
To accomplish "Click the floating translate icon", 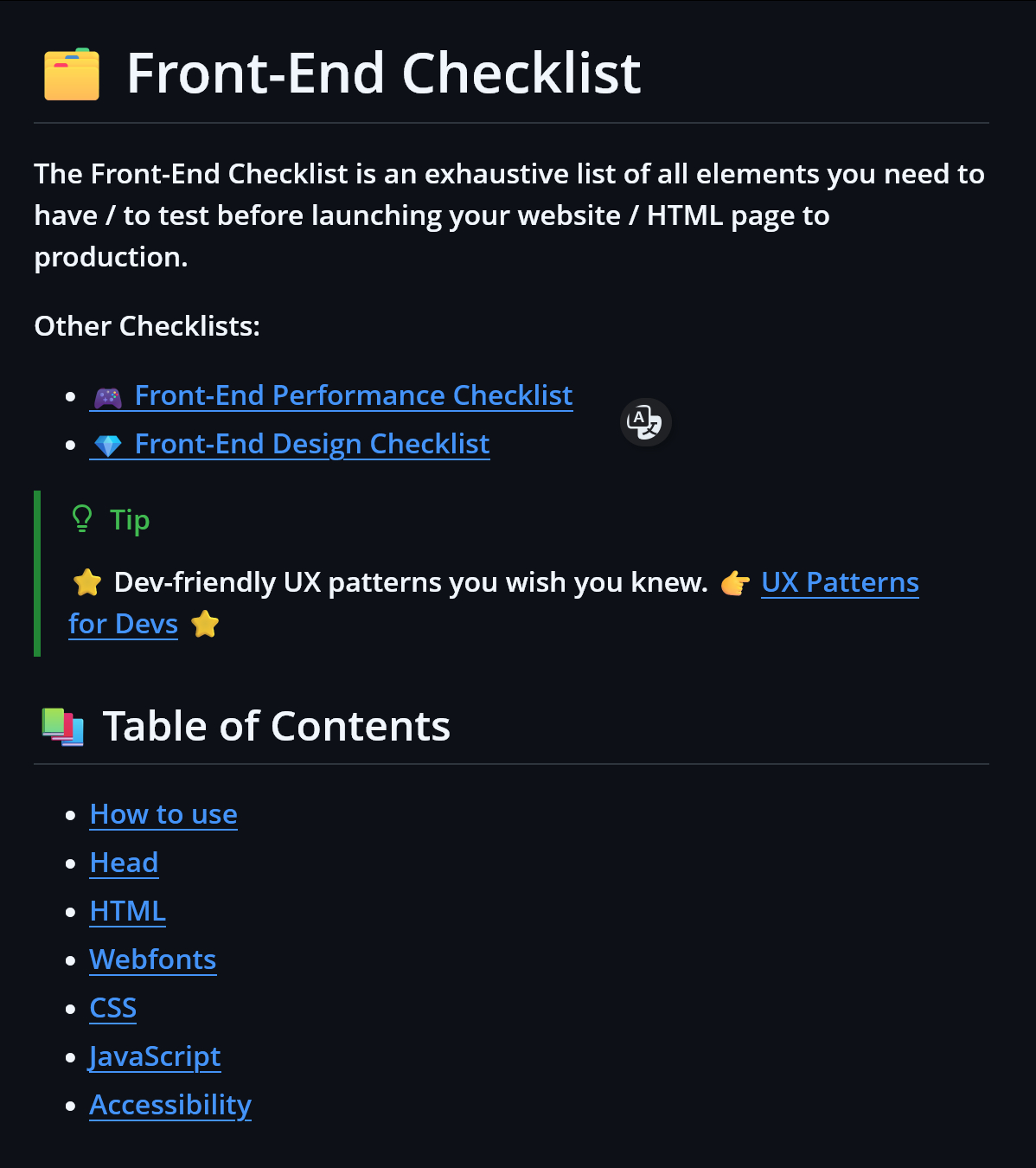I will [645, 422].
